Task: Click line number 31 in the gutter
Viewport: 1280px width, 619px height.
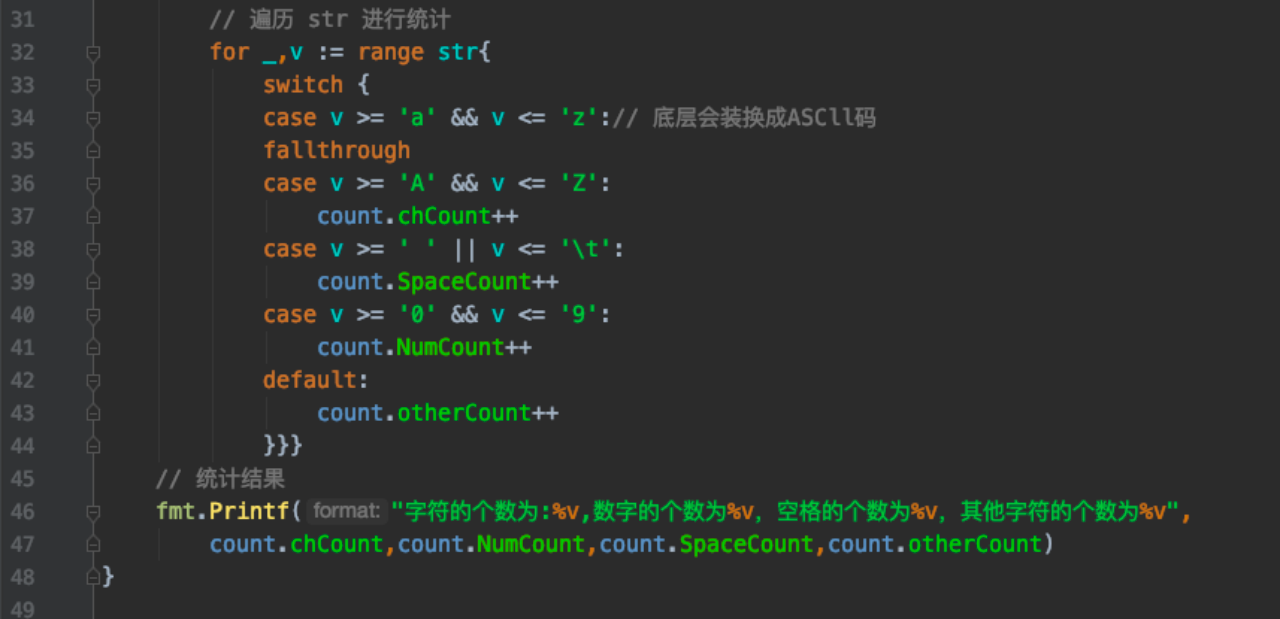Action: coord(22,19)
